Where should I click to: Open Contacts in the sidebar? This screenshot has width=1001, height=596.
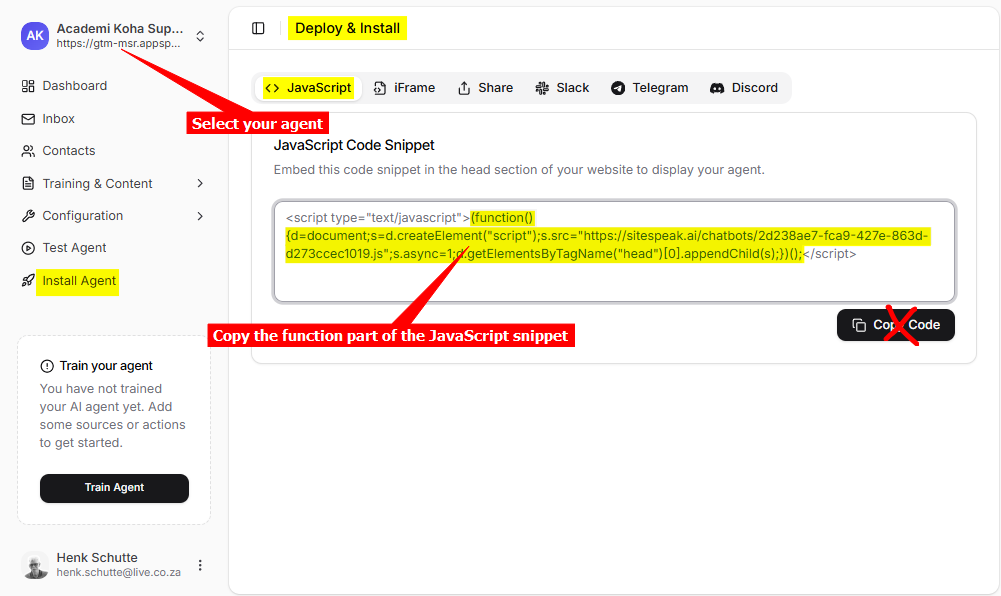[68, 151]
